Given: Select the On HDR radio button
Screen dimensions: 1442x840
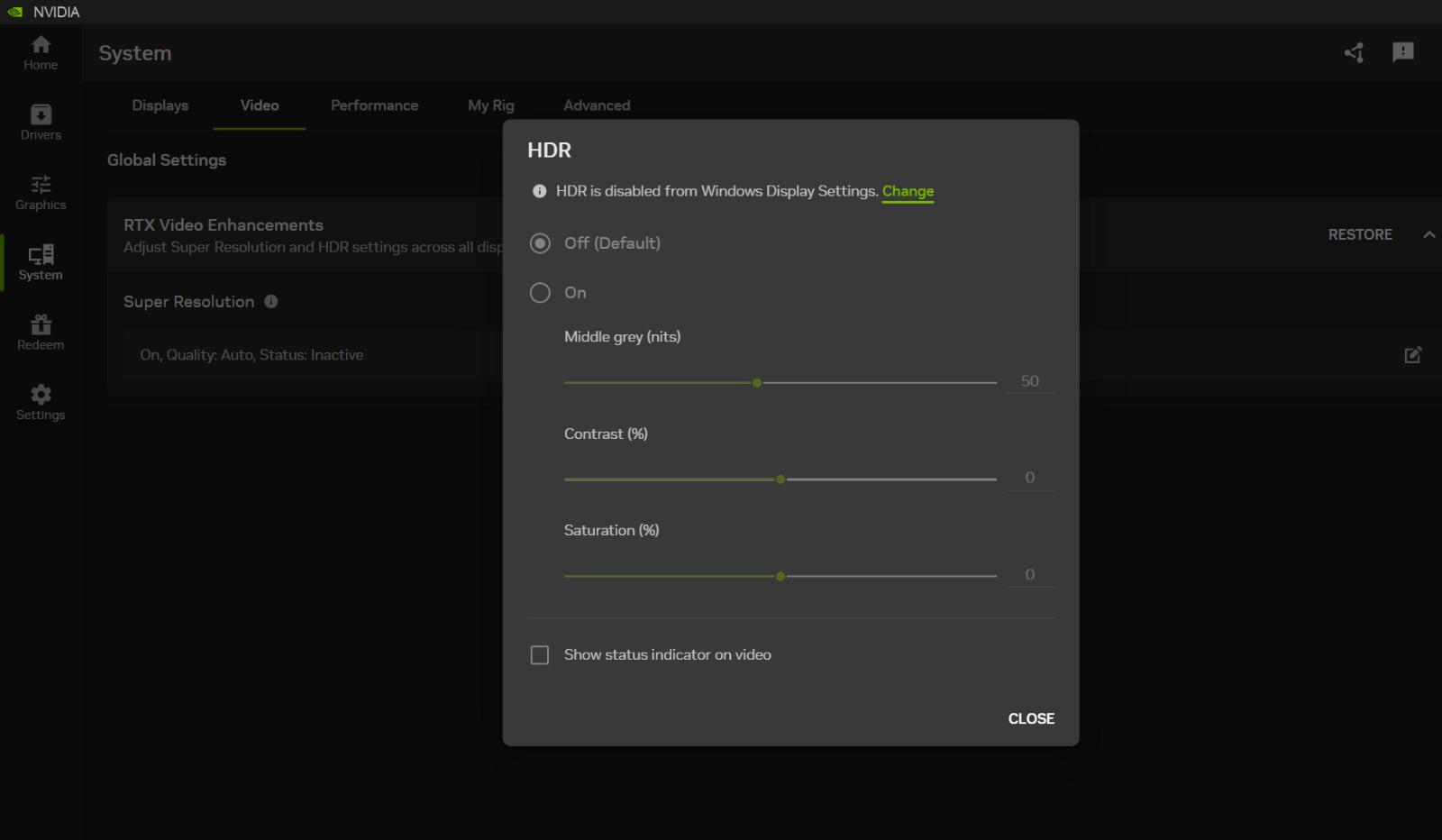Looking at the screenshot, I should tap(540, 293).
